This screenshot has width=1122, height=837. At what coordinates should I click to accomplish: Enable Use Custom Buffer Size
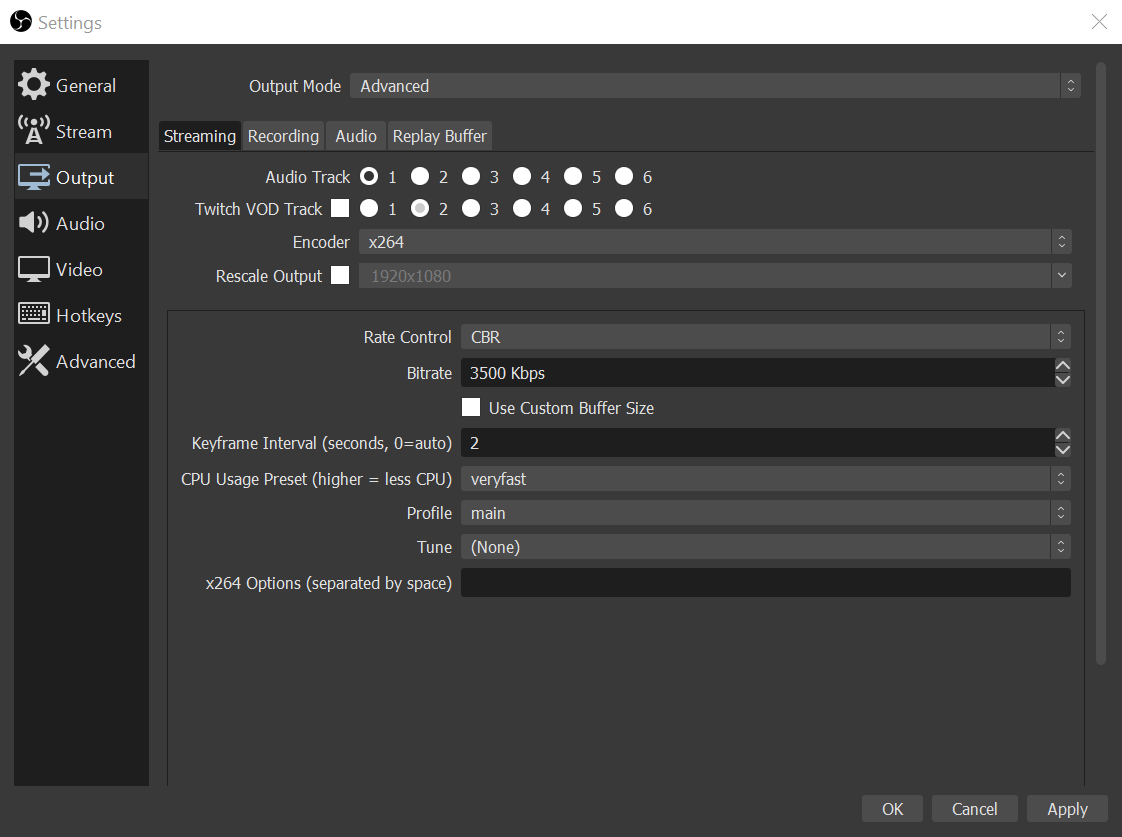(x=471, y=408)
